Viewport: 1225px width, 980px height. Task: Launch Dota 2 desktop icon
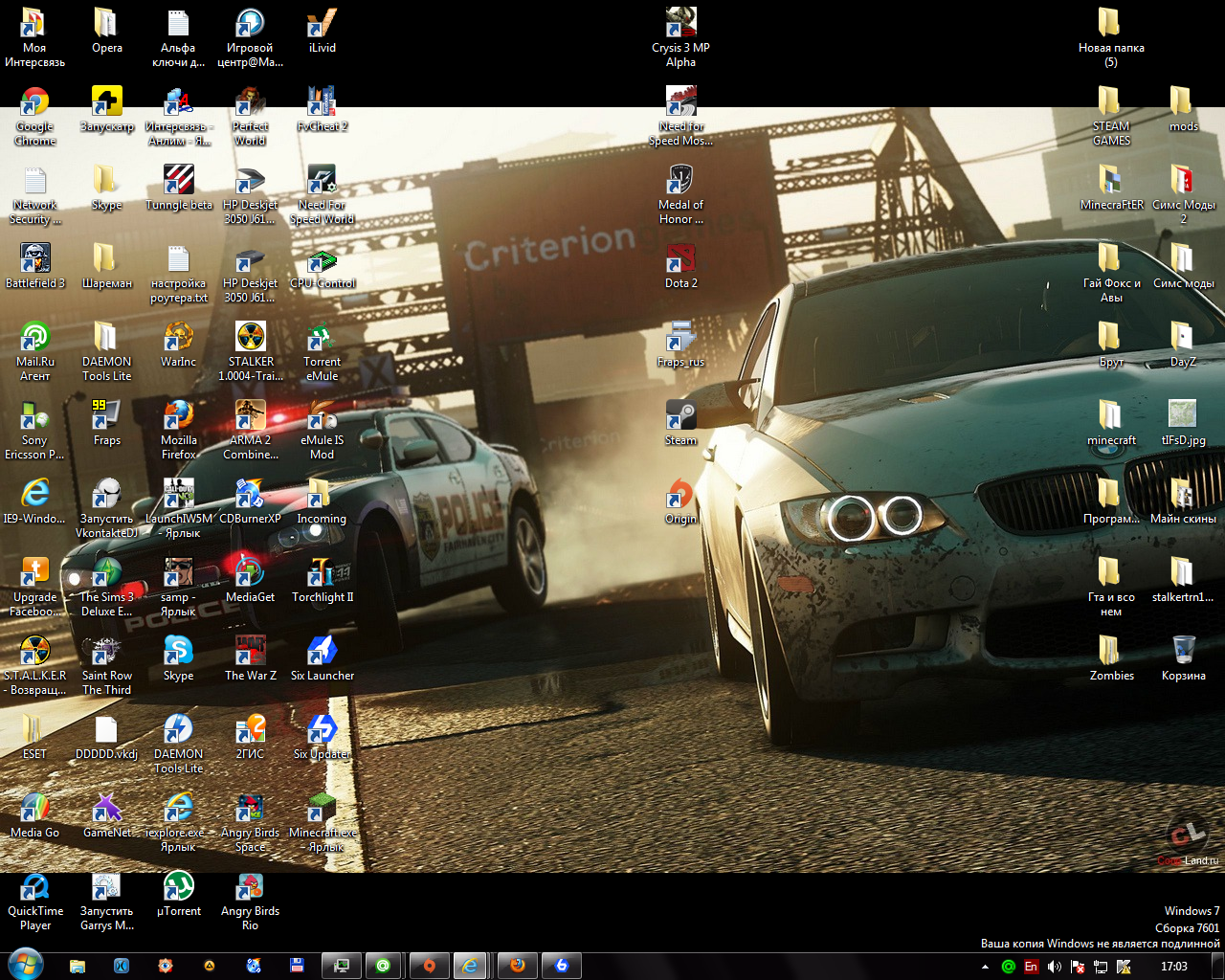pos(681,258)
